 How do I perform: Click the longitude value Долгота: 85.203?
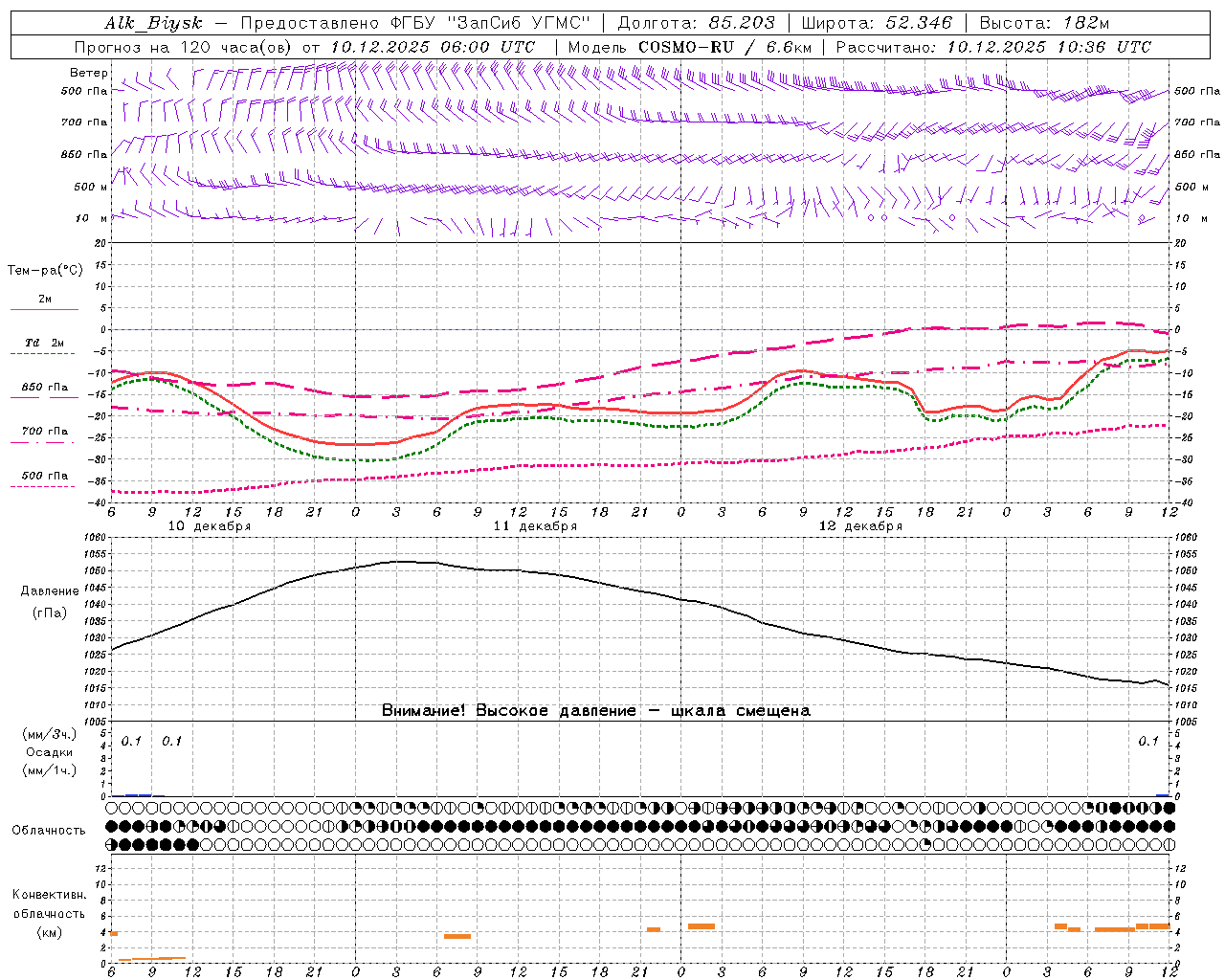[x=696, y=23]
